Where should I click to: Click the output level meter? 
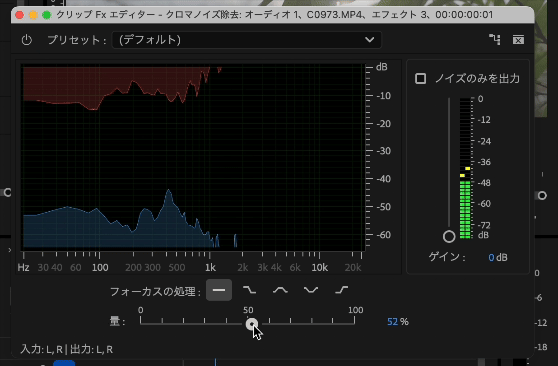(465, 168)
